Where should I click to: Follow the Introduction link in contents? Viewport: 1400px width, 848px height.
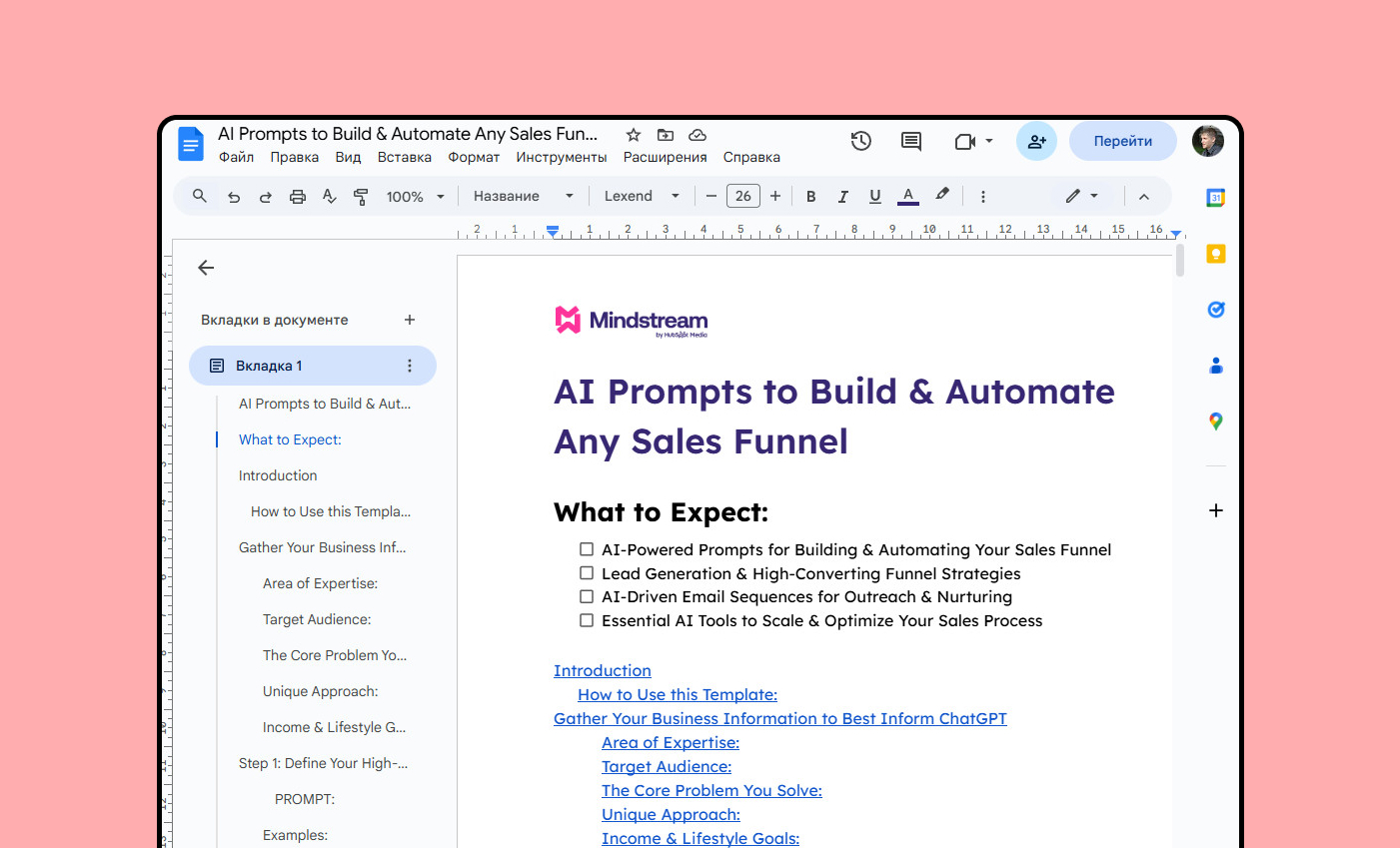click(602, 671)
